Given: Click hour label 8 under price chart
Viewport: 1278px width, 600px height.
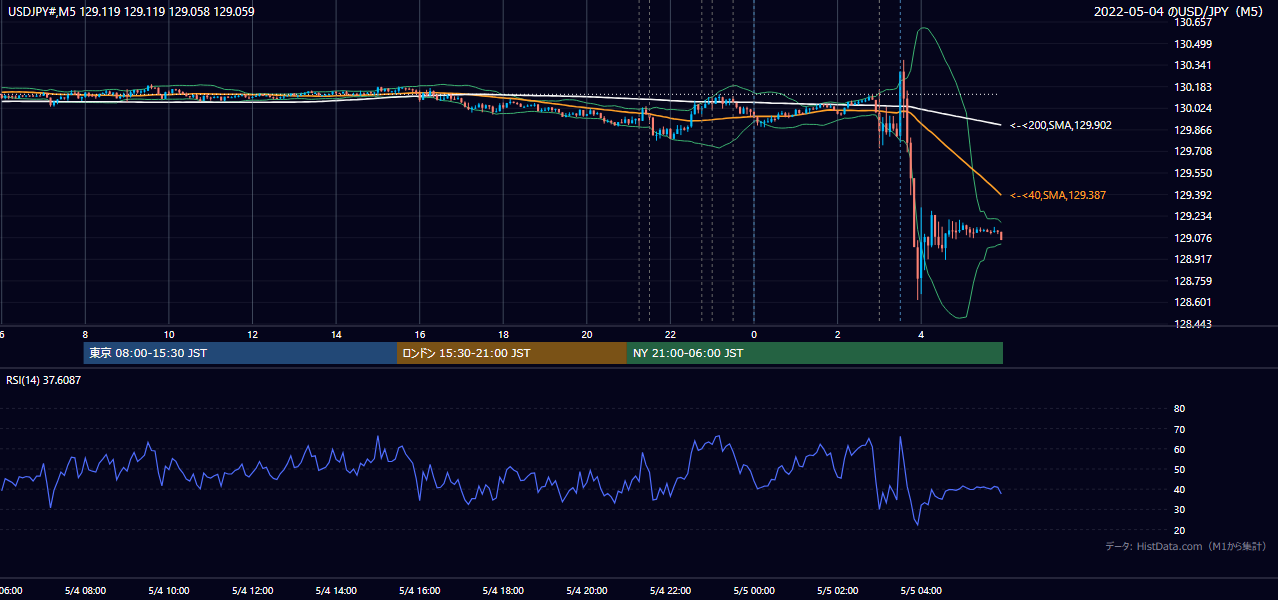Looking at the screenshot, I should pyautogui.click(x=85, y=334).
